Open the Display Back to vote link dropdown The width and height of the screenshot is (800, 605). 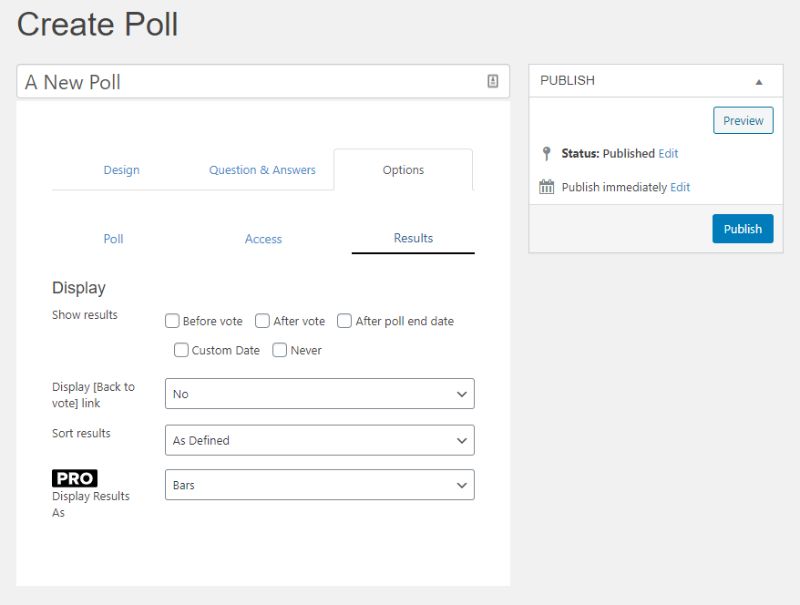[320, 393]
